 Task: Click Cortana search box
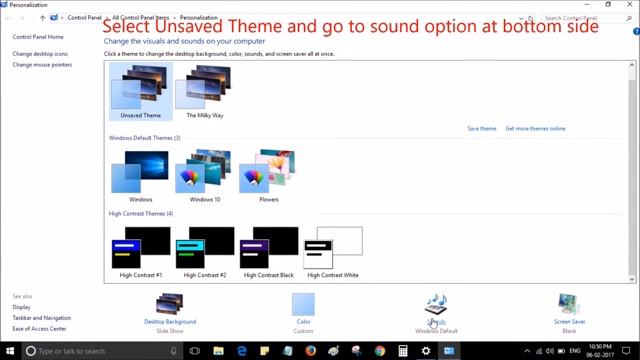[x=101, y=351]
